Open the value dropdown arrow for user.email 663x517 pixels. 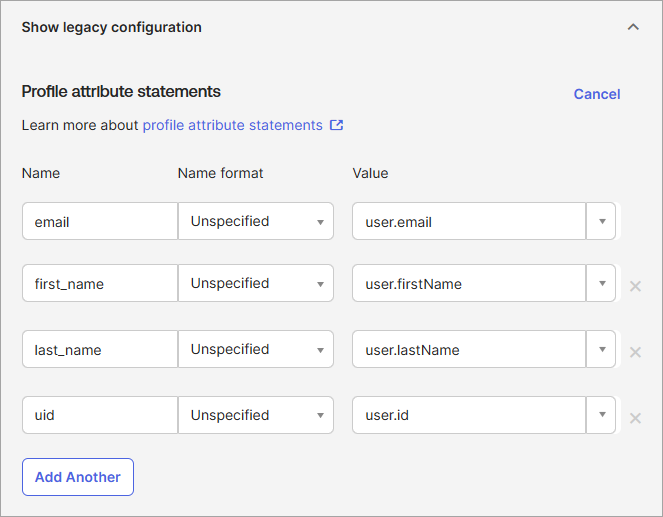[601, 221]
